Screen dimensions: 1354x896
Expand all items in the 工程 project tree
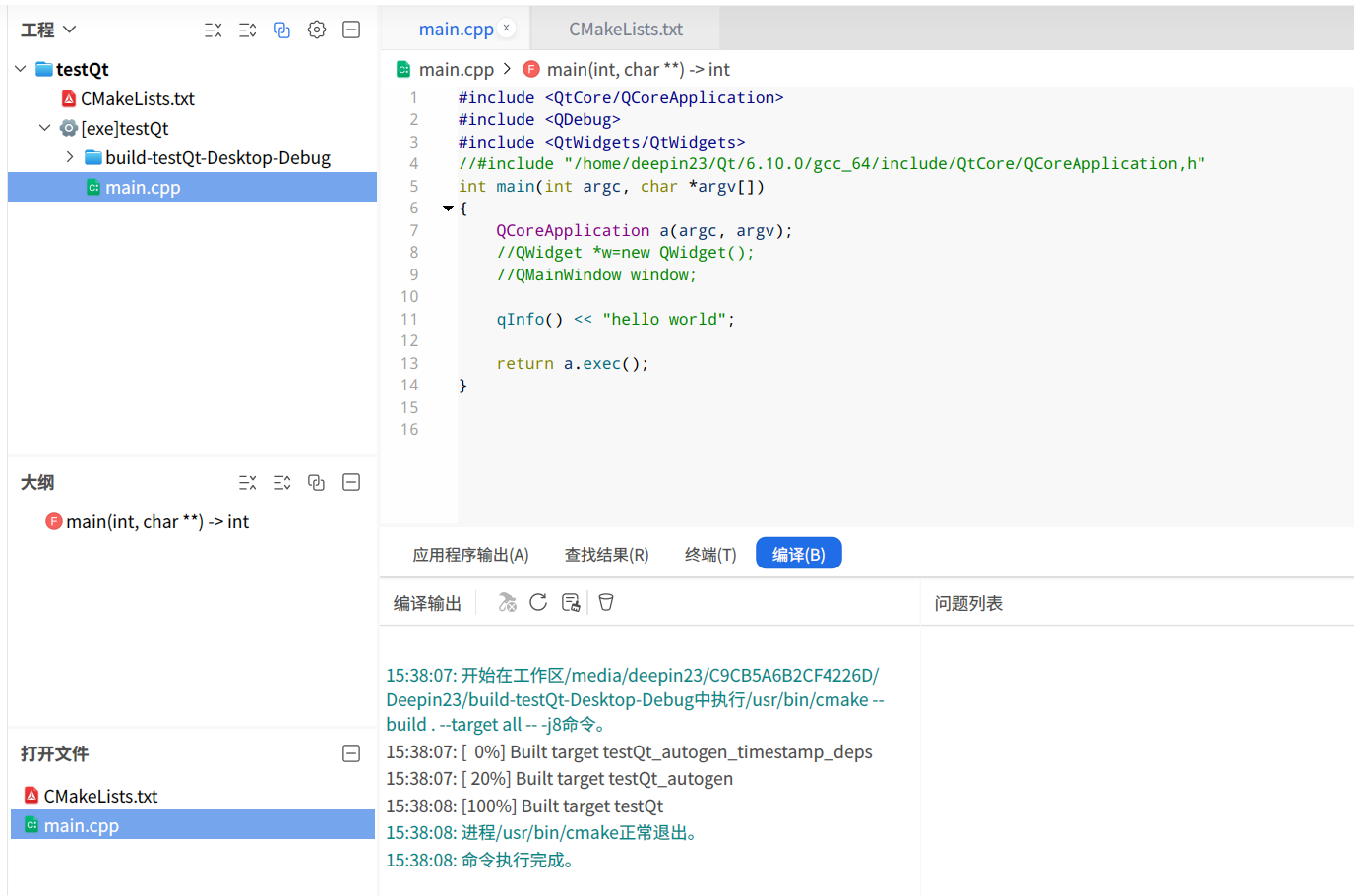(x=248, y=30)
